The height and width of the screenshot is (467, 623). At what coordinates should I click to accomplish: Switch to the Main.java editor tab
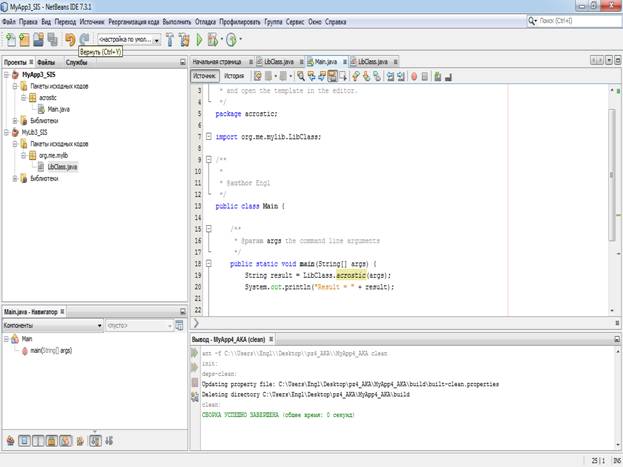pyautogui.click(x=325, y=62)
